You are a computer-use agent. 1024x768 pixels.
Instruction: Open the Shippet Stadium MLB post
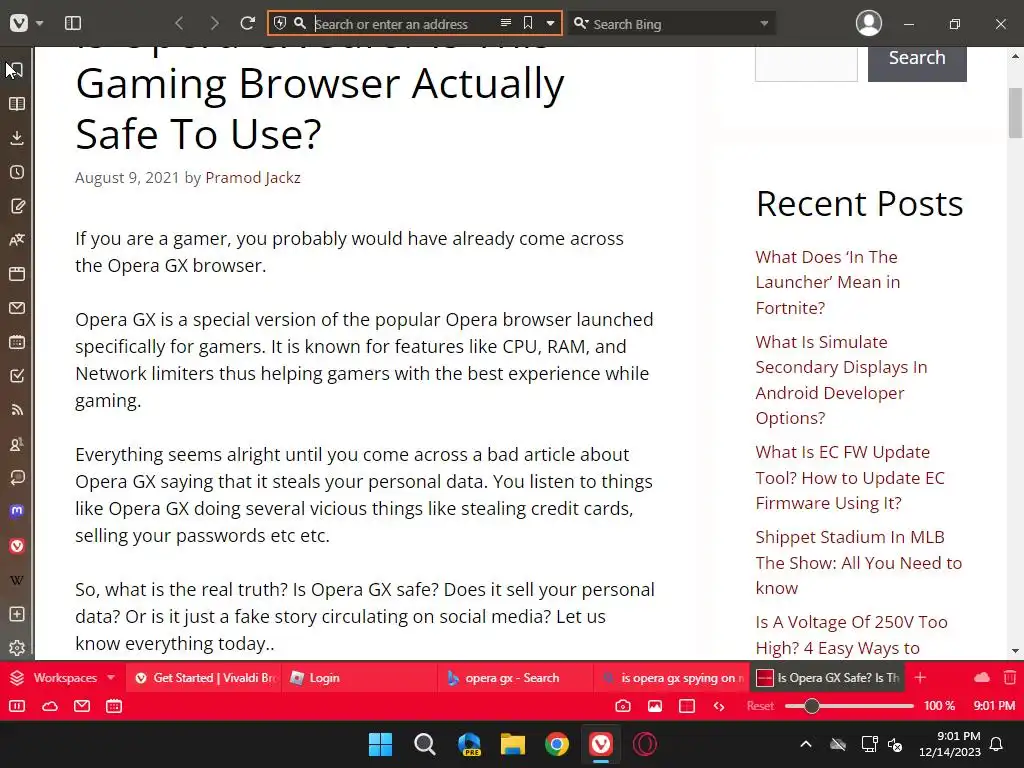(x=859, y=562)
